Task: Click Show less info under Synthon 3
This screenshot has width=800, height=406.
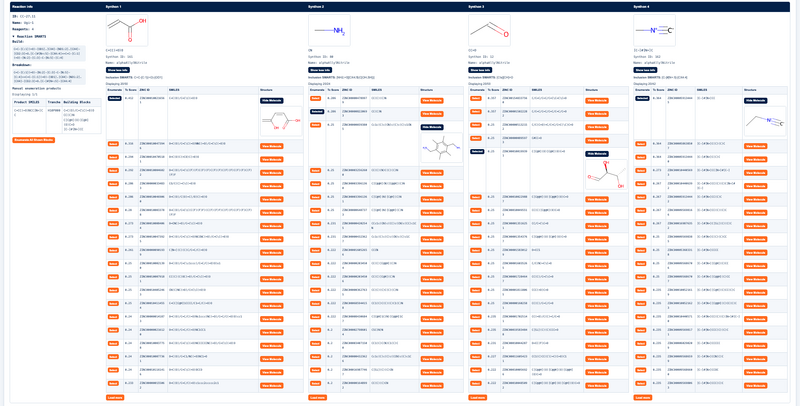Action: pos(481,70)
